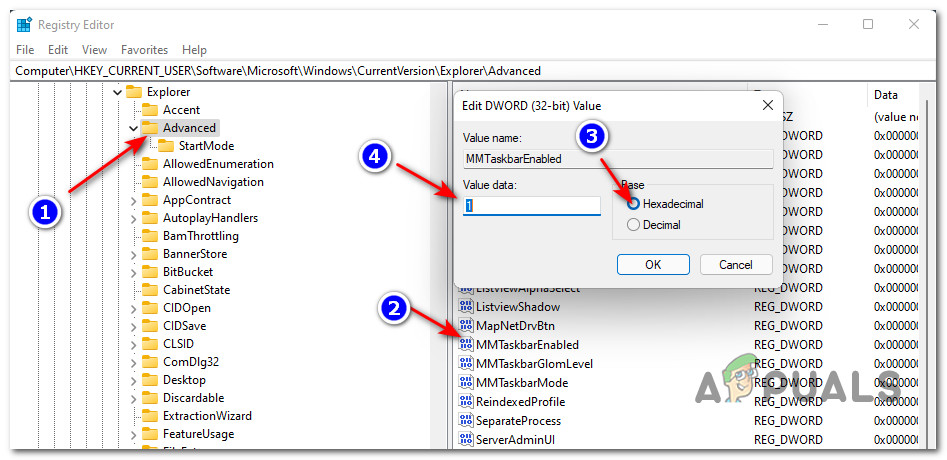Select the CIDSave folder label
This screenshot has width=947, height=460.
pos(184,326)
